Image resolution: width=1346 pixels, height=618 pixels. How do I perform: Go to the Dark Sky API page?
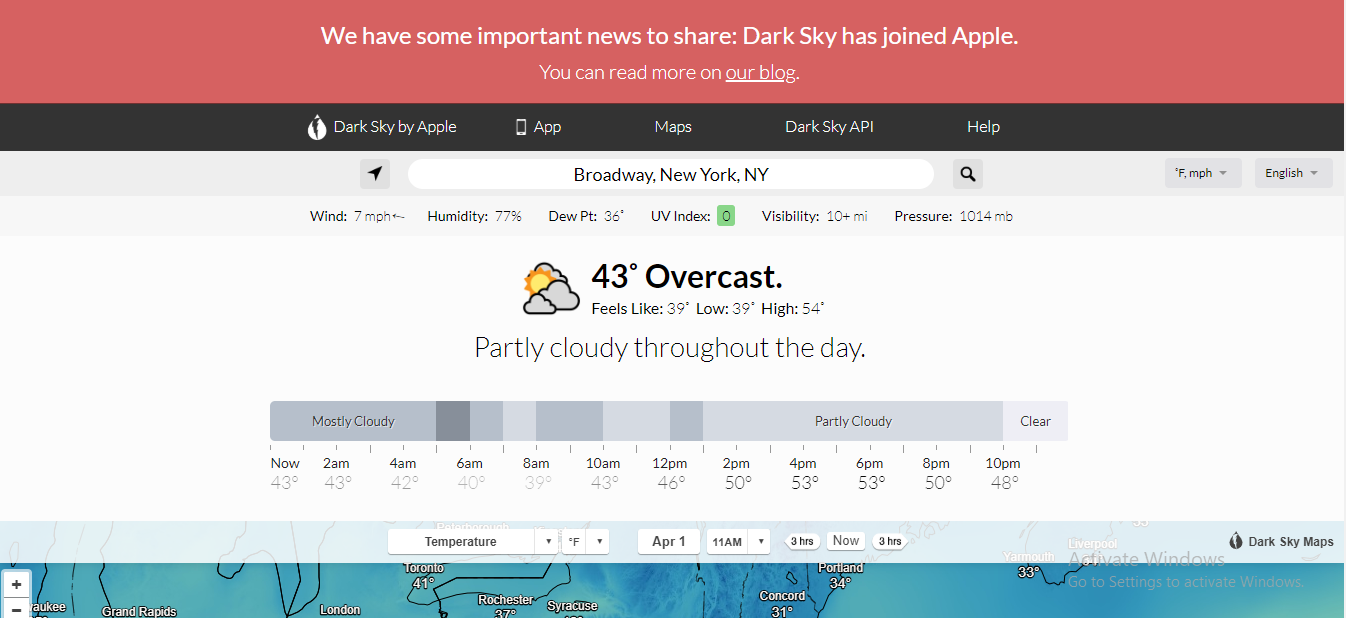[829, 127]
